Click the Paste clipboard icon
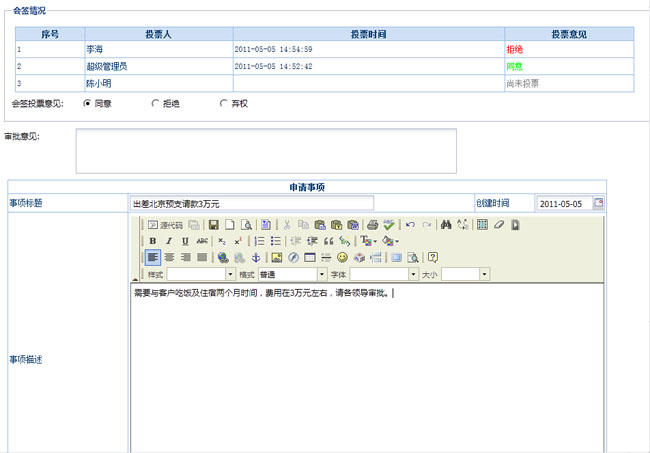650x453 pixels. click(x=320, y=225)
